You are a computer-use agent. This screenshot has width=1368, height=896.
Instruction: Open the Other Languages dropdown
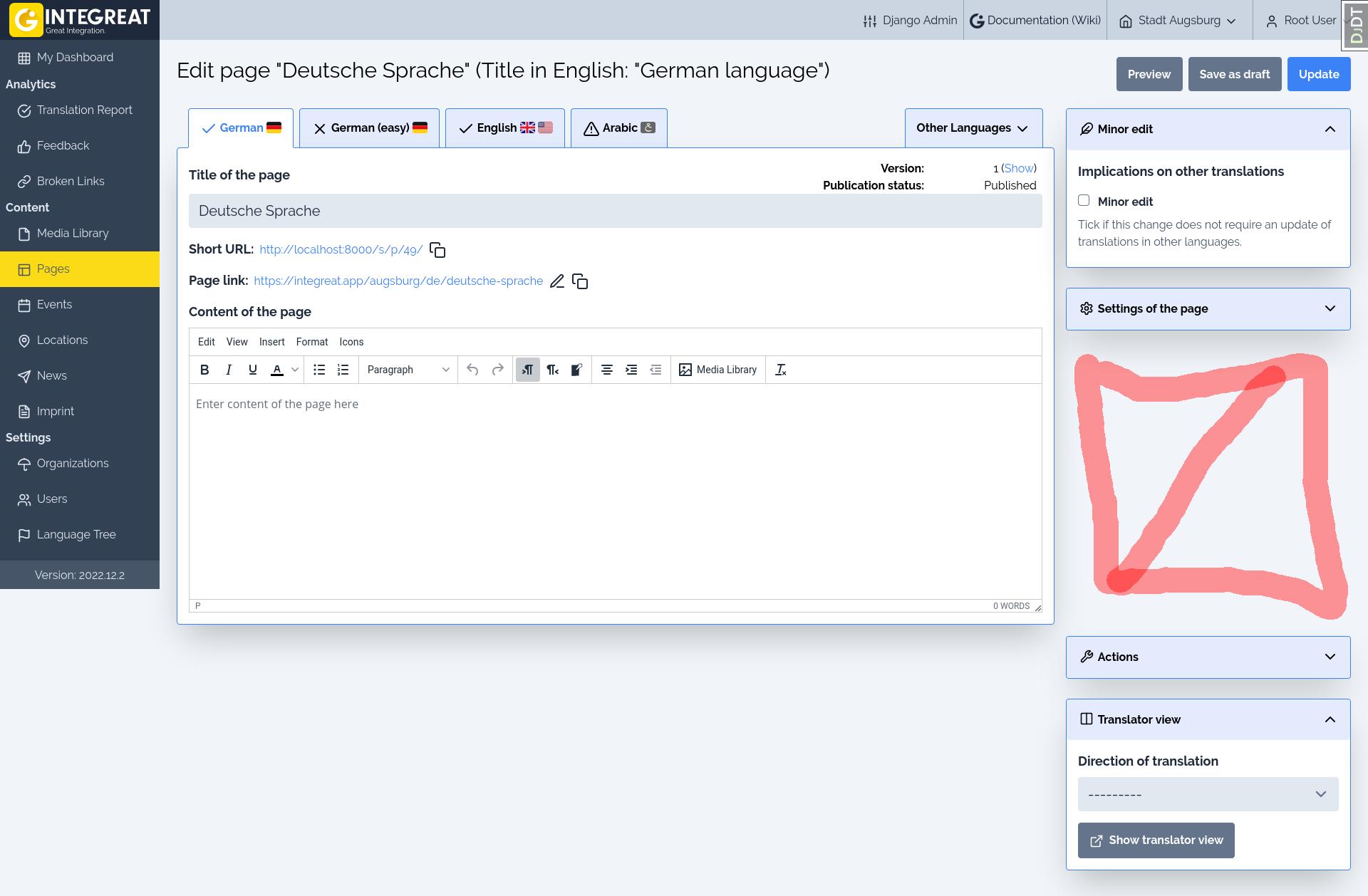(973, 127)
